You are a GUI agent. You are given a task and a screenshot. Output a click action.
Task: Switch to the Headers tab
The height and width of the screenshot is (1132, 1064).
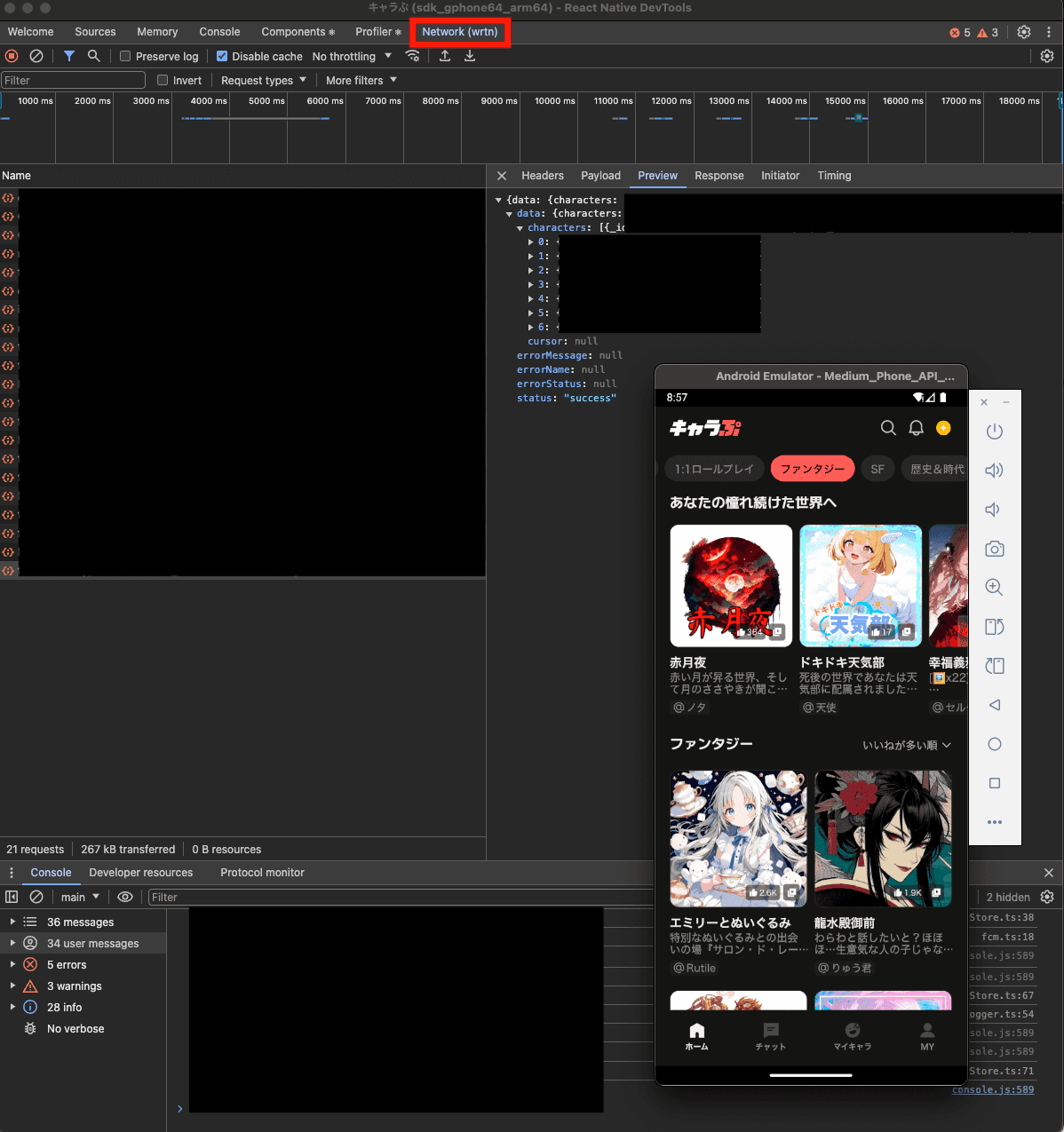click(x=543, y=176)
